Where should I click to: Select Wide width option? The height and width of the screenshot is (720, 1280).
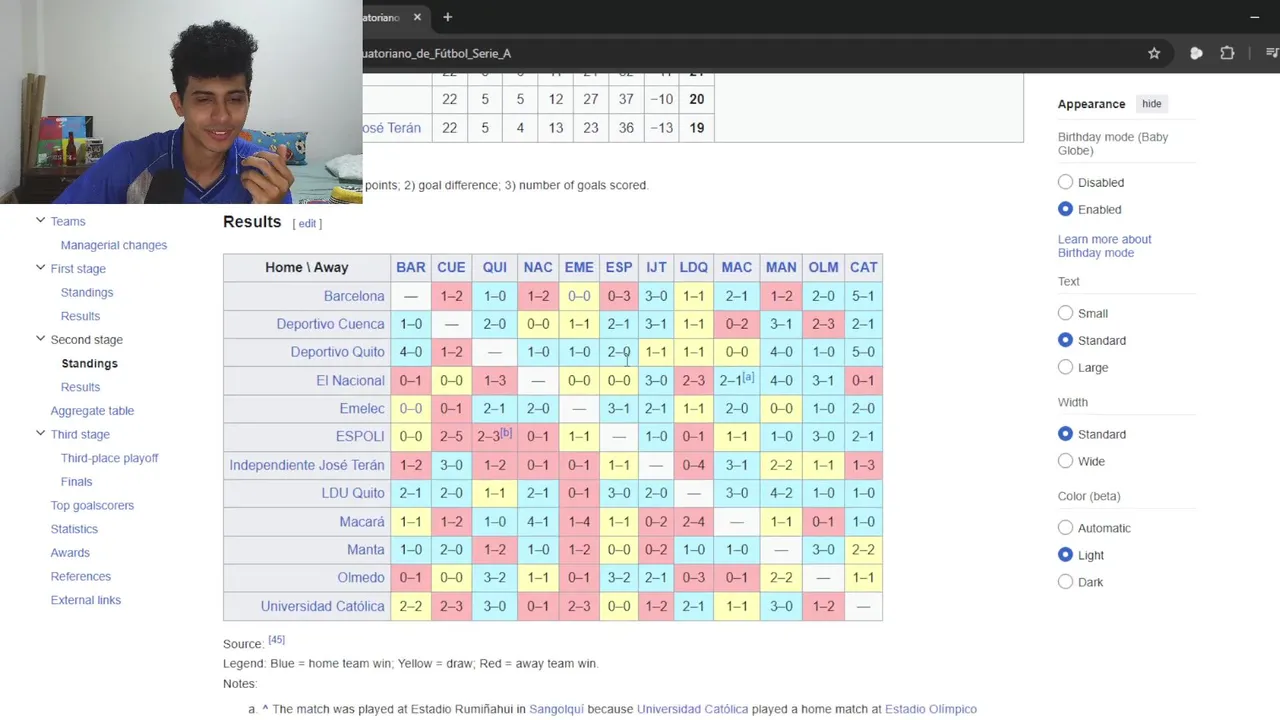coord(1065,461)
